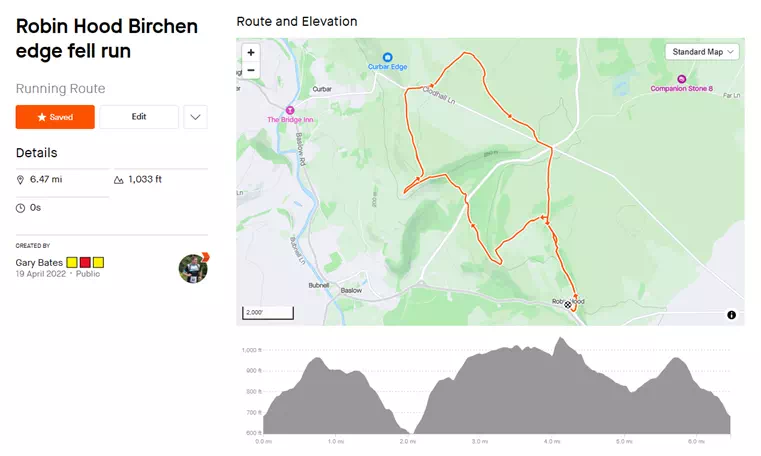Screen dimensions: 761x456
Task: Click Companion Stone 8 map marker
Action: pos(681,79)
